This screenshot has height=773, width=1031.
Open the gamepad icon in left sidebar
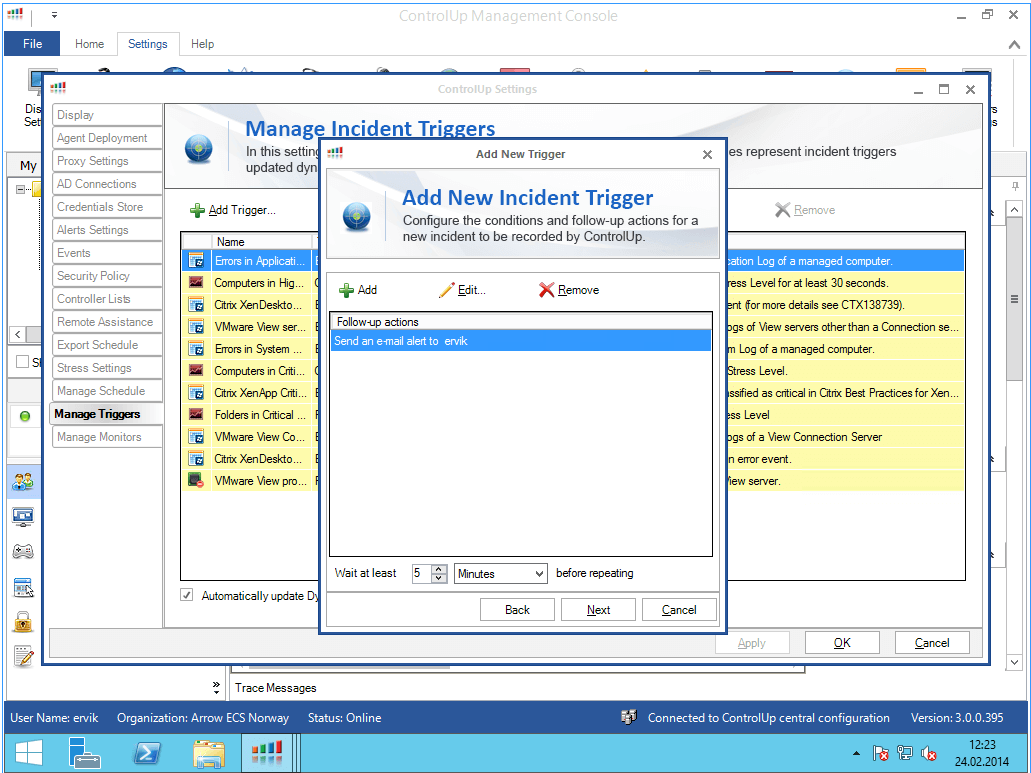click(x=23, y=551)
